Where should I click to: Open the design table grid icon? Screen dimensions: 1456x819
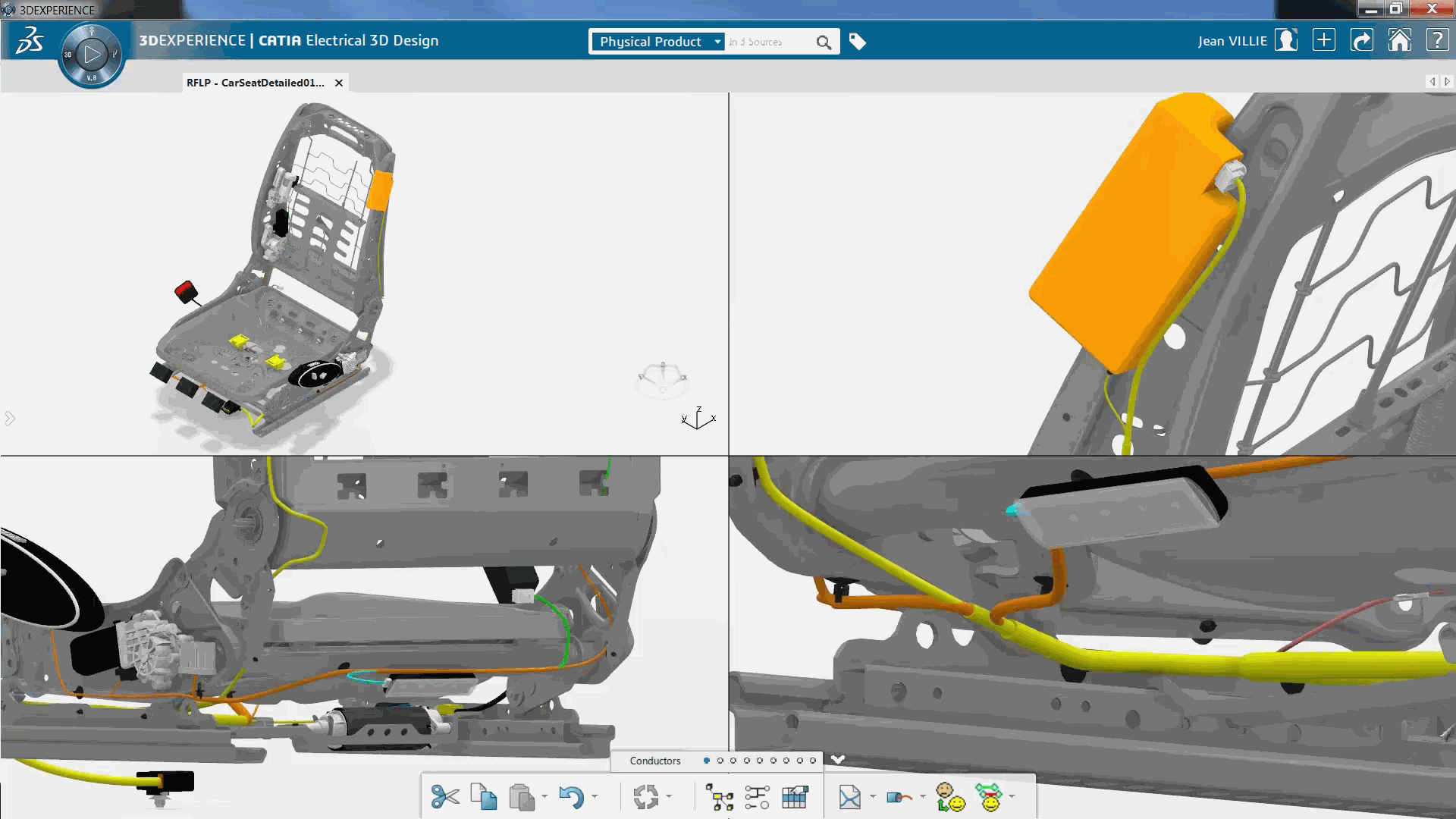tap(795, 797)
